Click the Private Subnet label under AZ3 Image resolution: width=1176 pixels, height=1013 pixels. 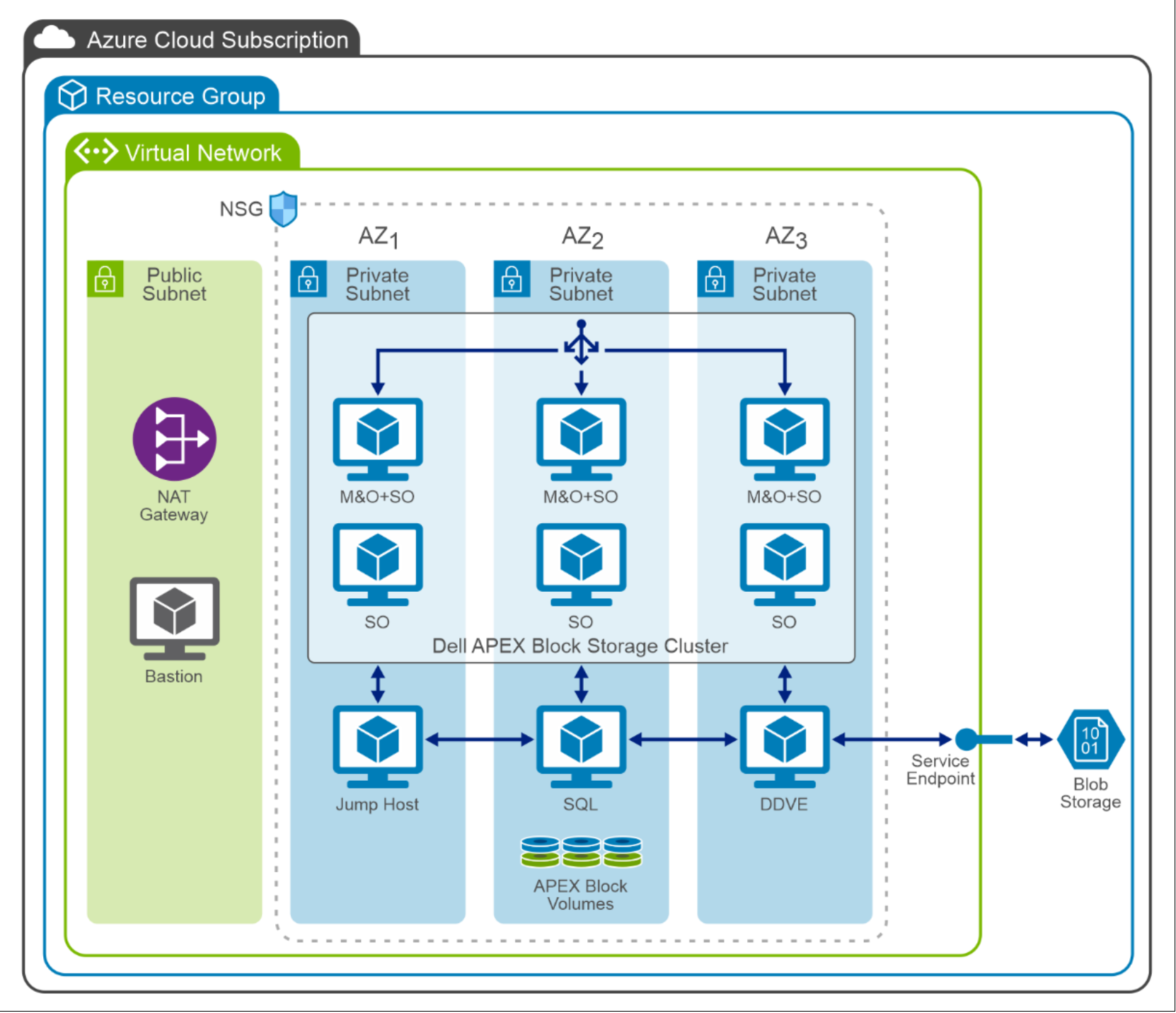coord(784,284)
